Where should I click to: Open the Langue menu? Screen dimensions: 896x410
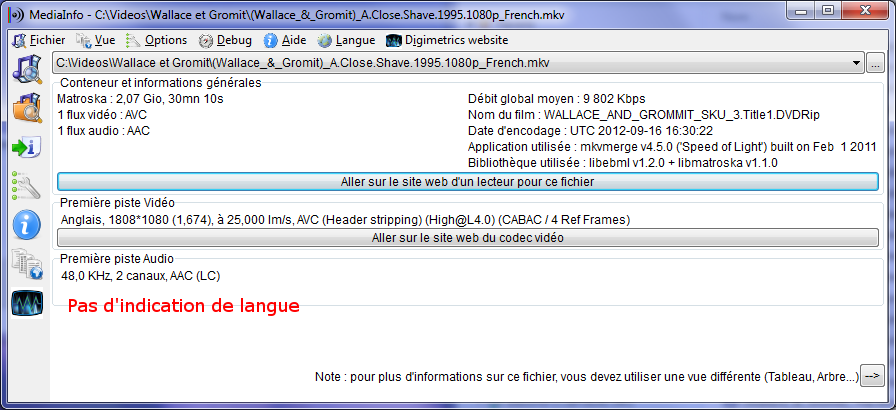tap(346, 40)
